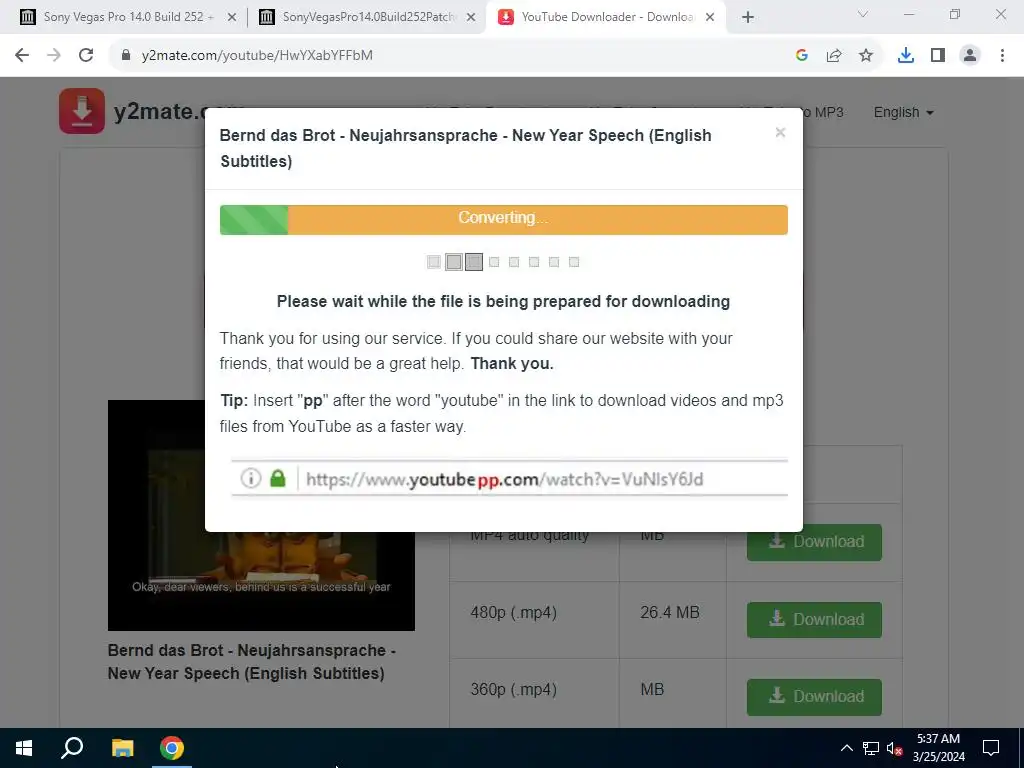Click the y2mate red download logo
The height and width of the screenshot is (768, 1024).
pos(82,111)
